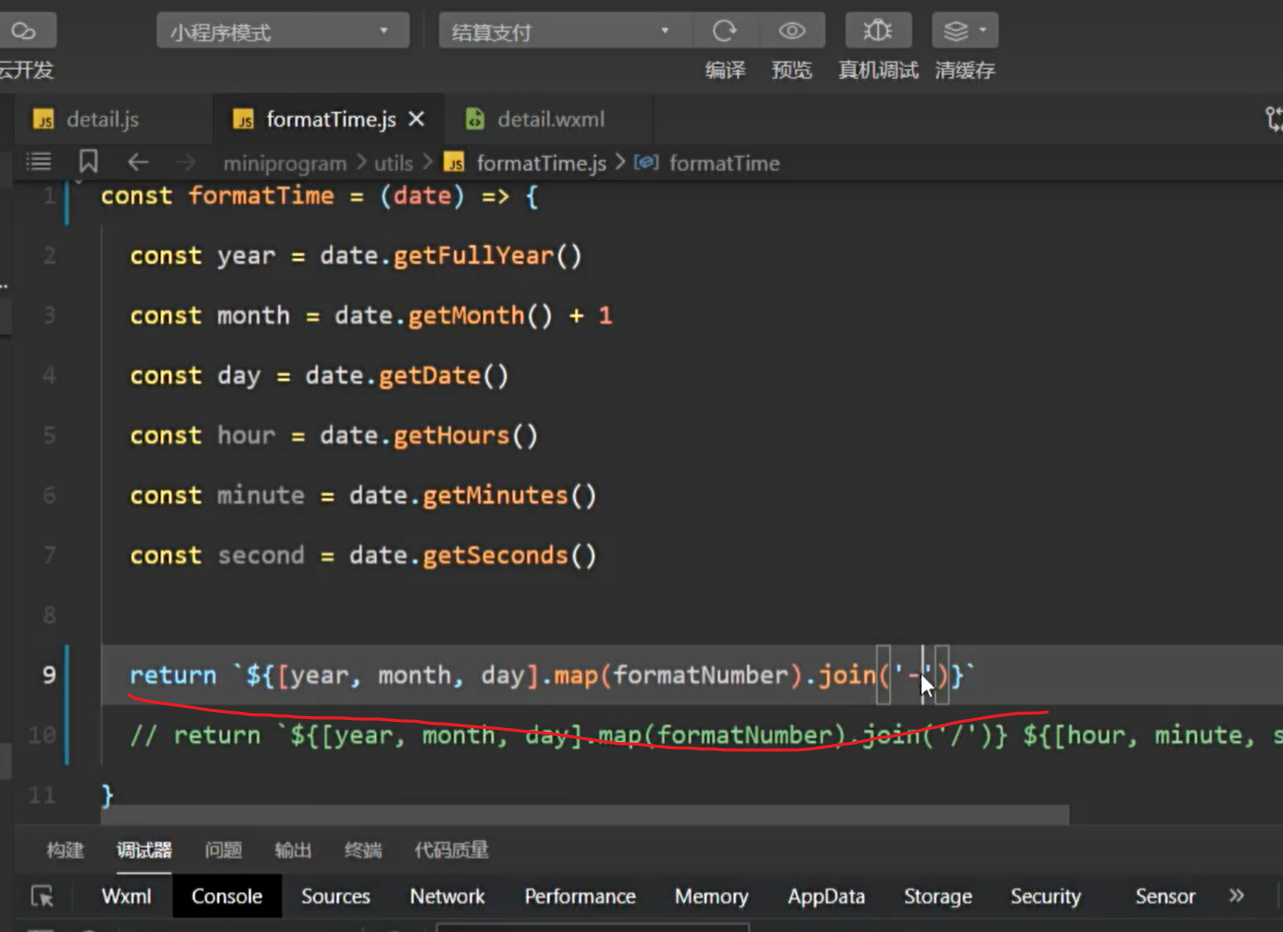Click the element inspector picker icon

[42, 896]
